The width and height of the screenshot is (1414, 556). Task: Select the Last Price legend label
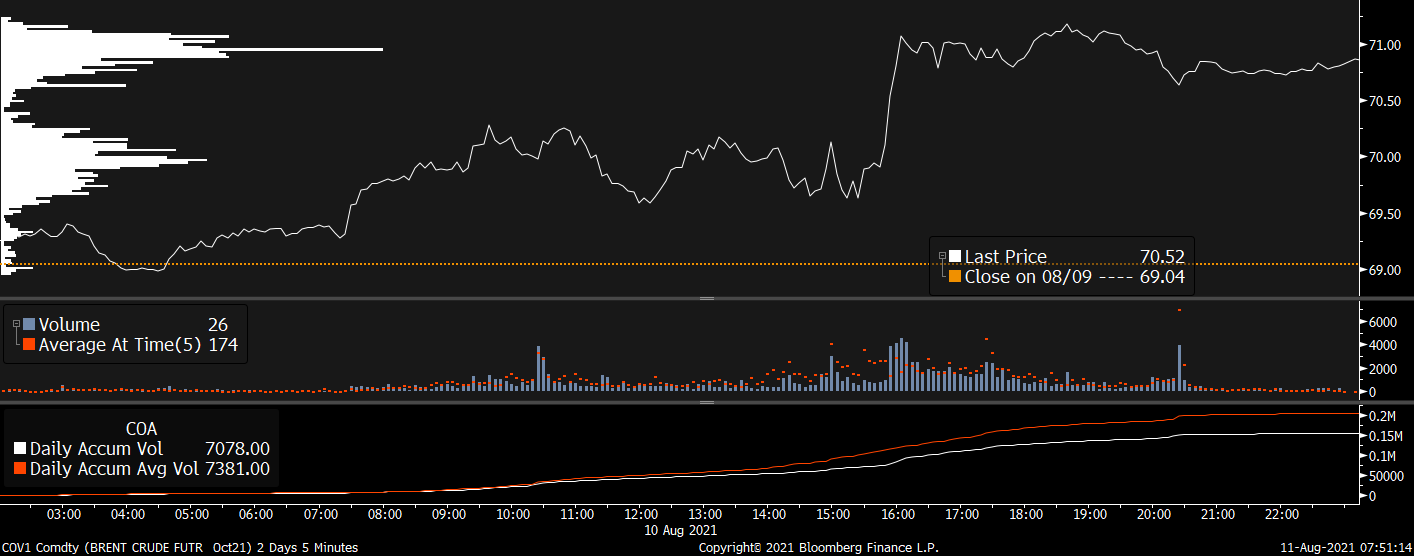point(1005,257)
